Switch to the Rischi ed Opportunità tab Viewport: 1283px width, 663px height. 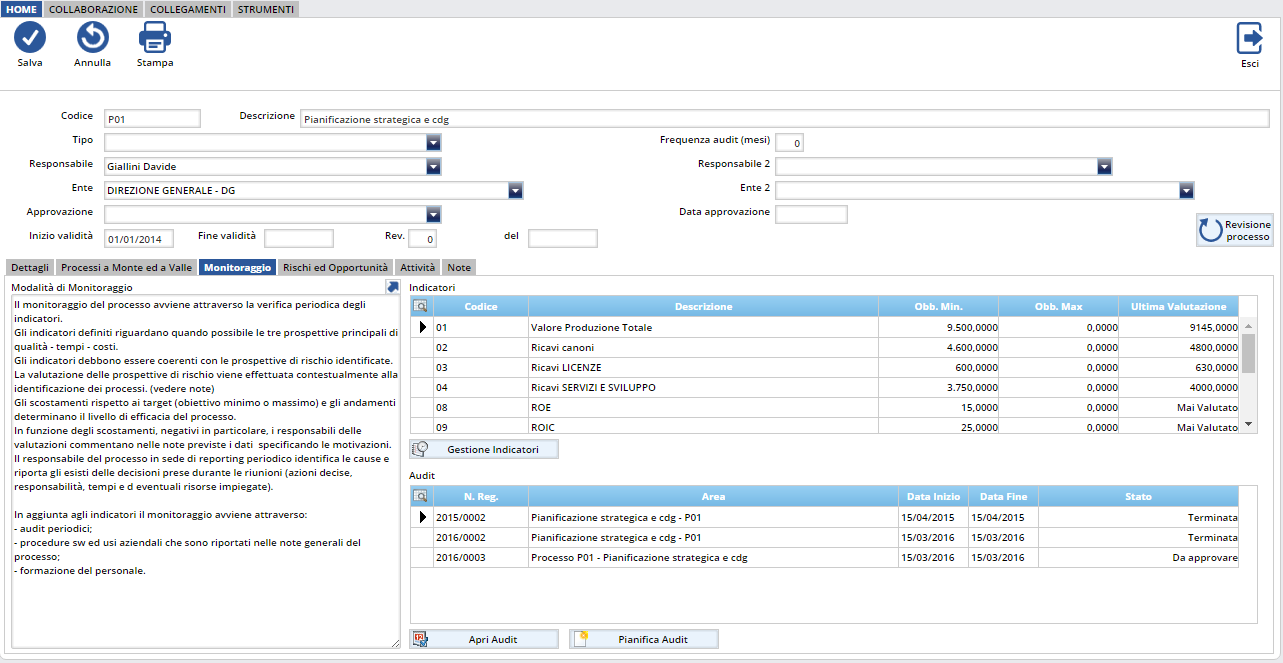point(335,268)
